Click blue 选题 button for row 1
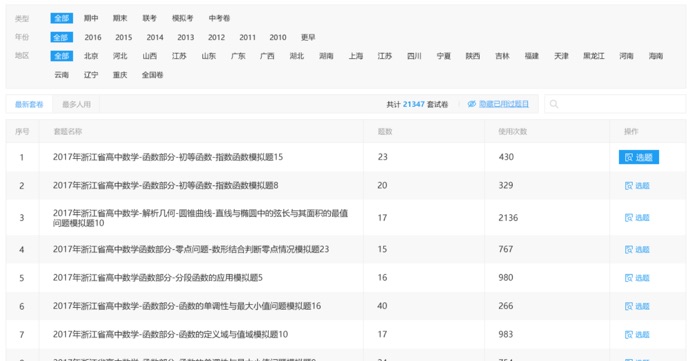This screenshot has height=361, width=692. point(639,157)
